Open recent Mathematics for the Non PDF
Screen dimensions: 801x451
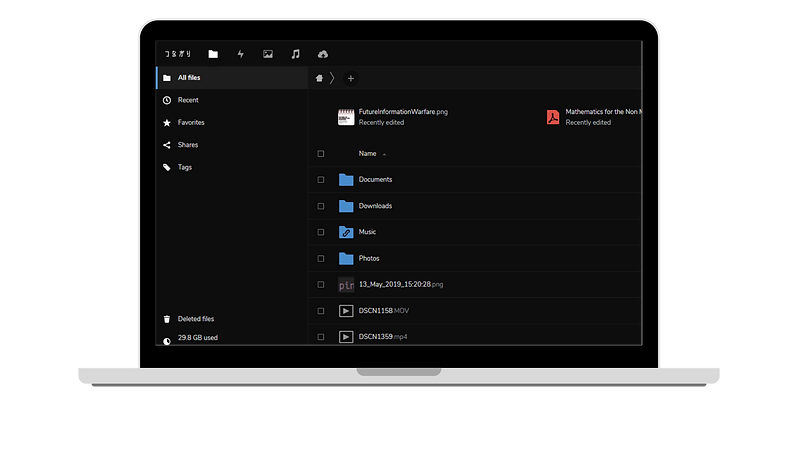tap(603, 112)
